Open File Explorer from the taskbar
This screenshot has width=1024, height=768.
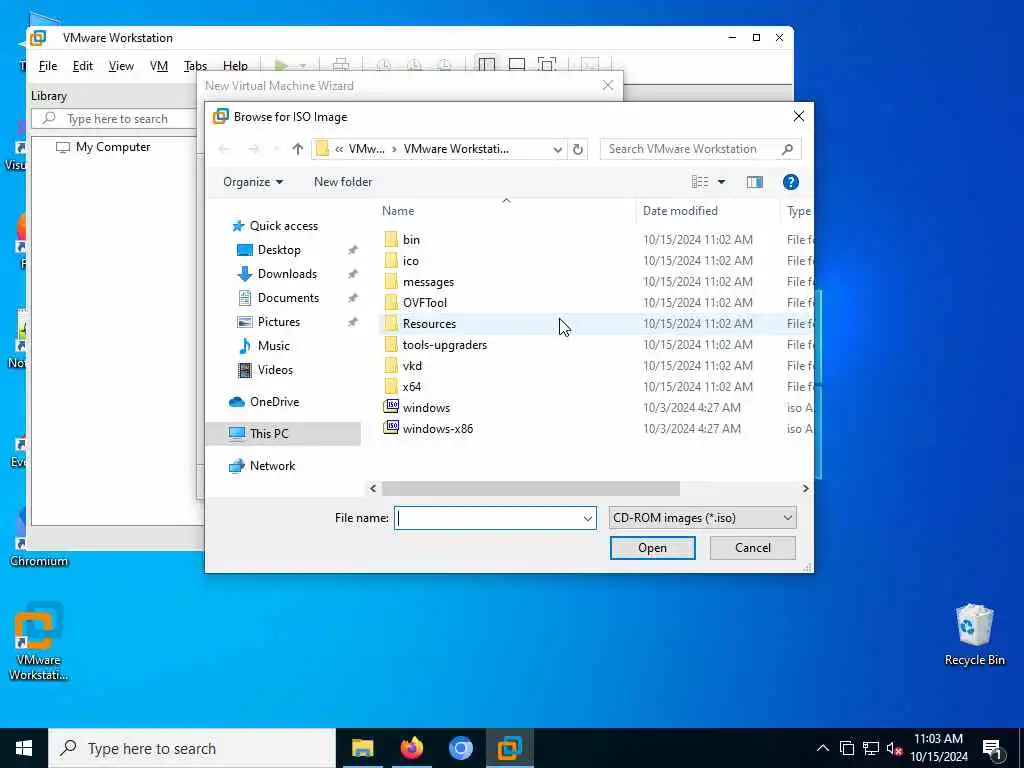click(362, 748)
